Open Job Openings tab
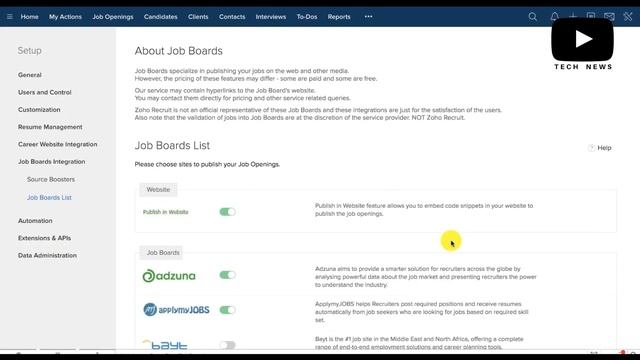Screen dimensions: 640x360 coord(113,17)
